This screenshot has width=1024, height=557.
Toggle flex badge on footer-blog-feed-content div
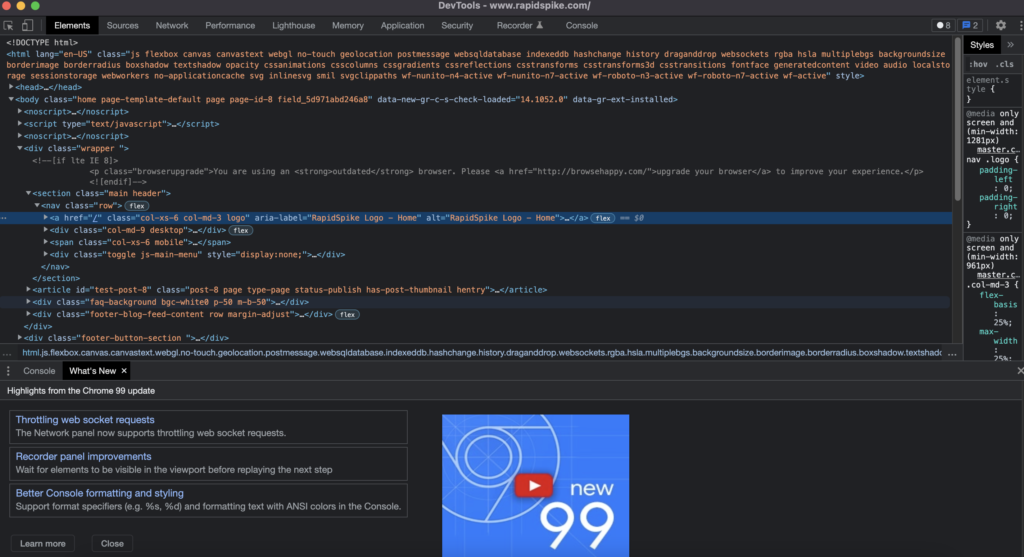[x=347, y=315]
